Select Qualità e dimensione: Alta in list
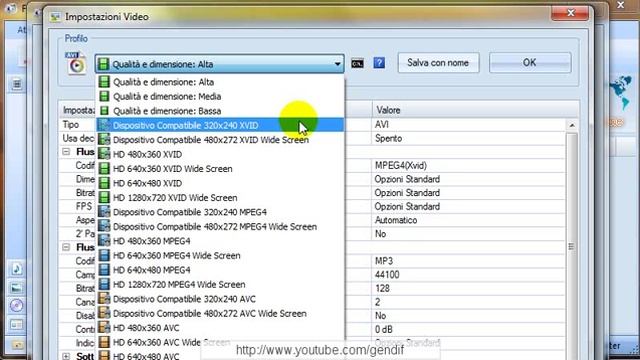The height and width of the screenshot is (360, 640). [x=220, y=82]
